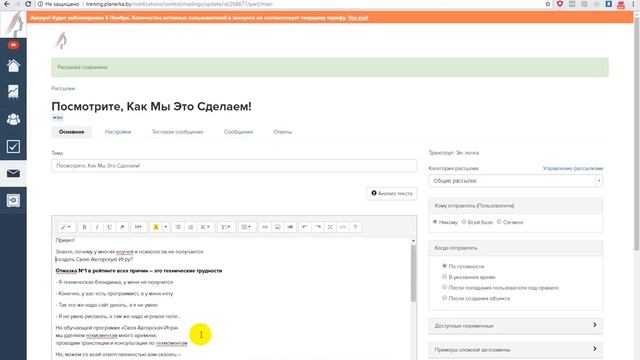640x360 pixels.
Task: Click the unordered list icon in the editor toolbar
Action: (178, 227)
